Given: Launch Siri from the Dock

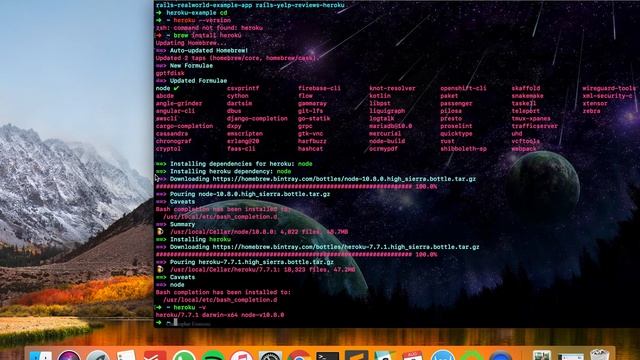Looking at the screenshot, I should tap(69, 356).
